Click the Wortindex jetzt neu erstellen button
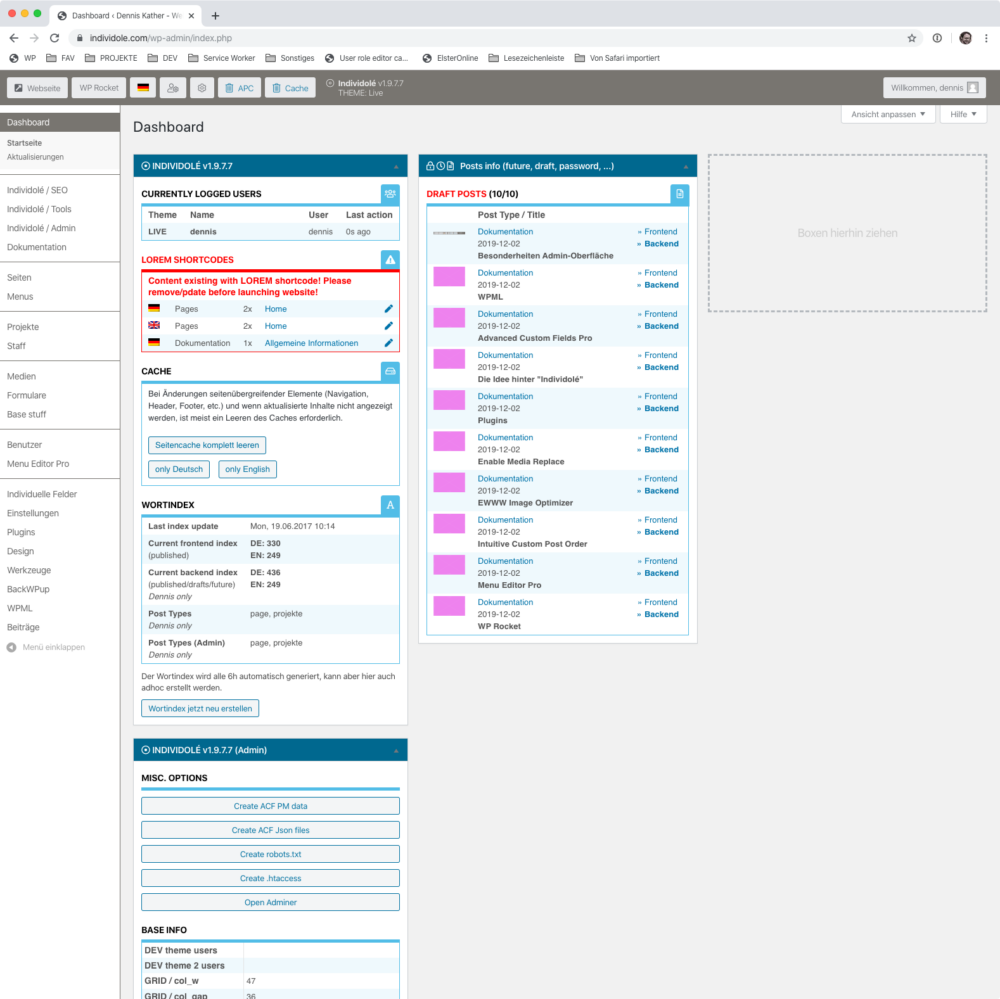 (200, 708)
